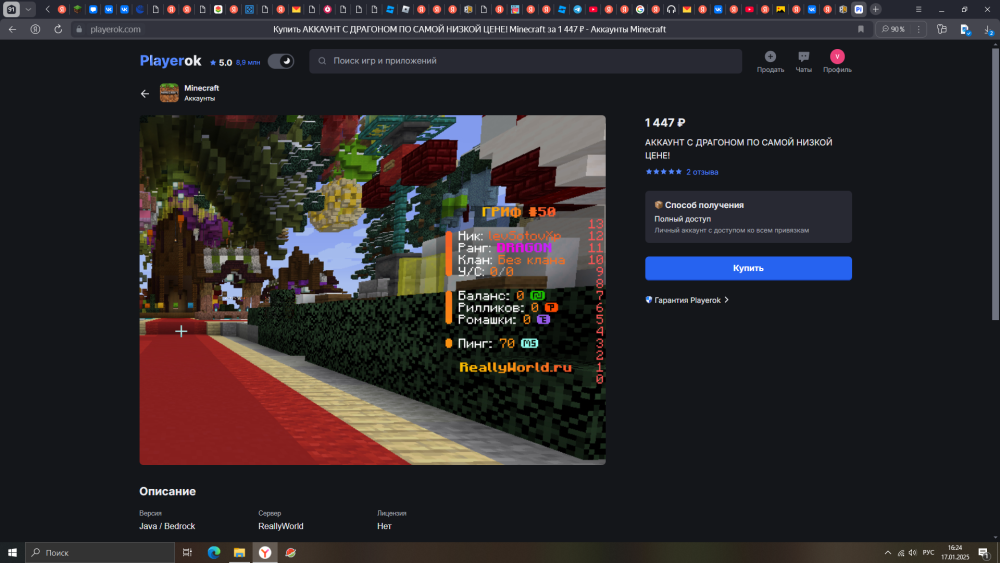The image size is (1000, 563).
Task: Focus the Поиск игр и приложений search field
Action: click(x=526, y=61)
